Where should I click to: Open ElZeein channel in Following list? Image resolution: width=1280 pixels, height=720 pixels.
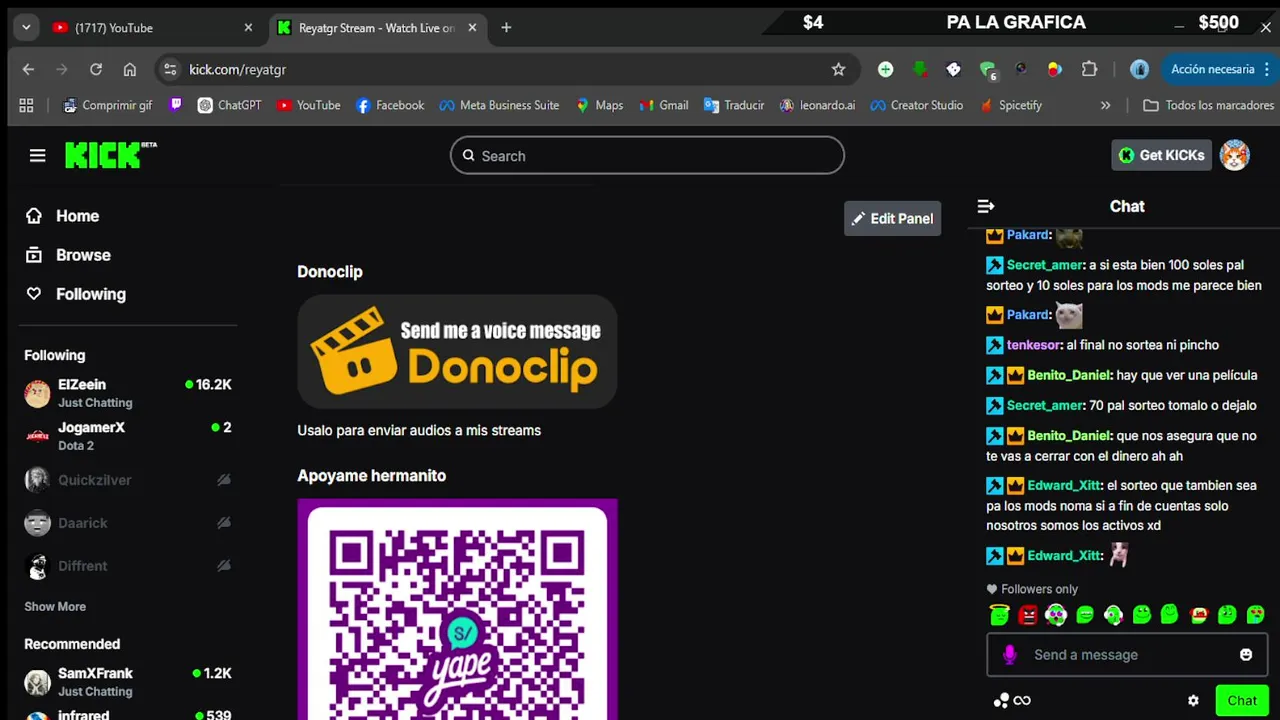[128, 393]
